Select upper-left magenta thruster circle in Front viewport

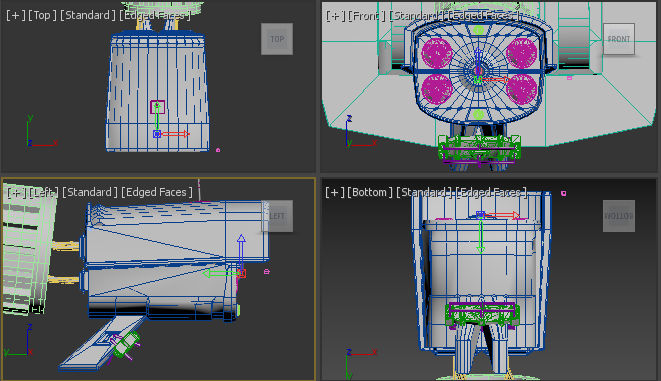pyautogui.click(x=437, y=53)
